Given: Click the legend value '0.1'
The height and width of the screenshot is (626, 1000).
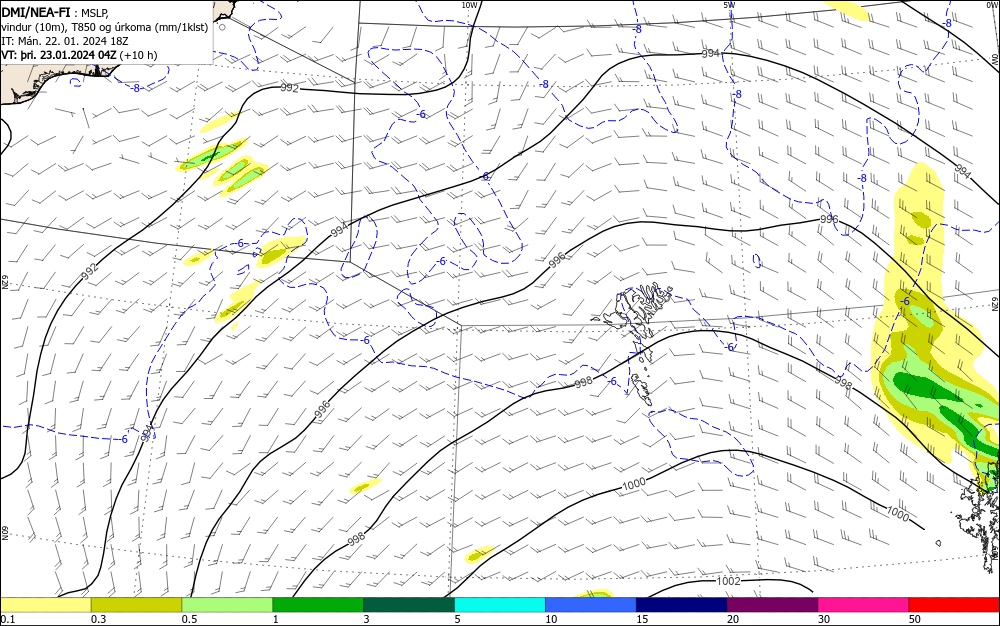Looking at the screenshot, I should tap(8, 619).
